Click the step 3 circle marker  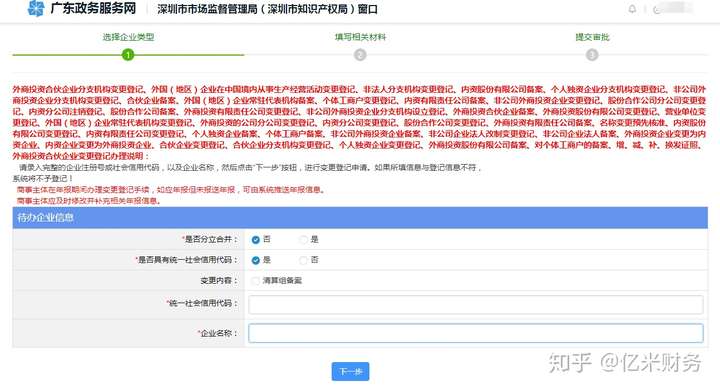[x=592, y=55]
